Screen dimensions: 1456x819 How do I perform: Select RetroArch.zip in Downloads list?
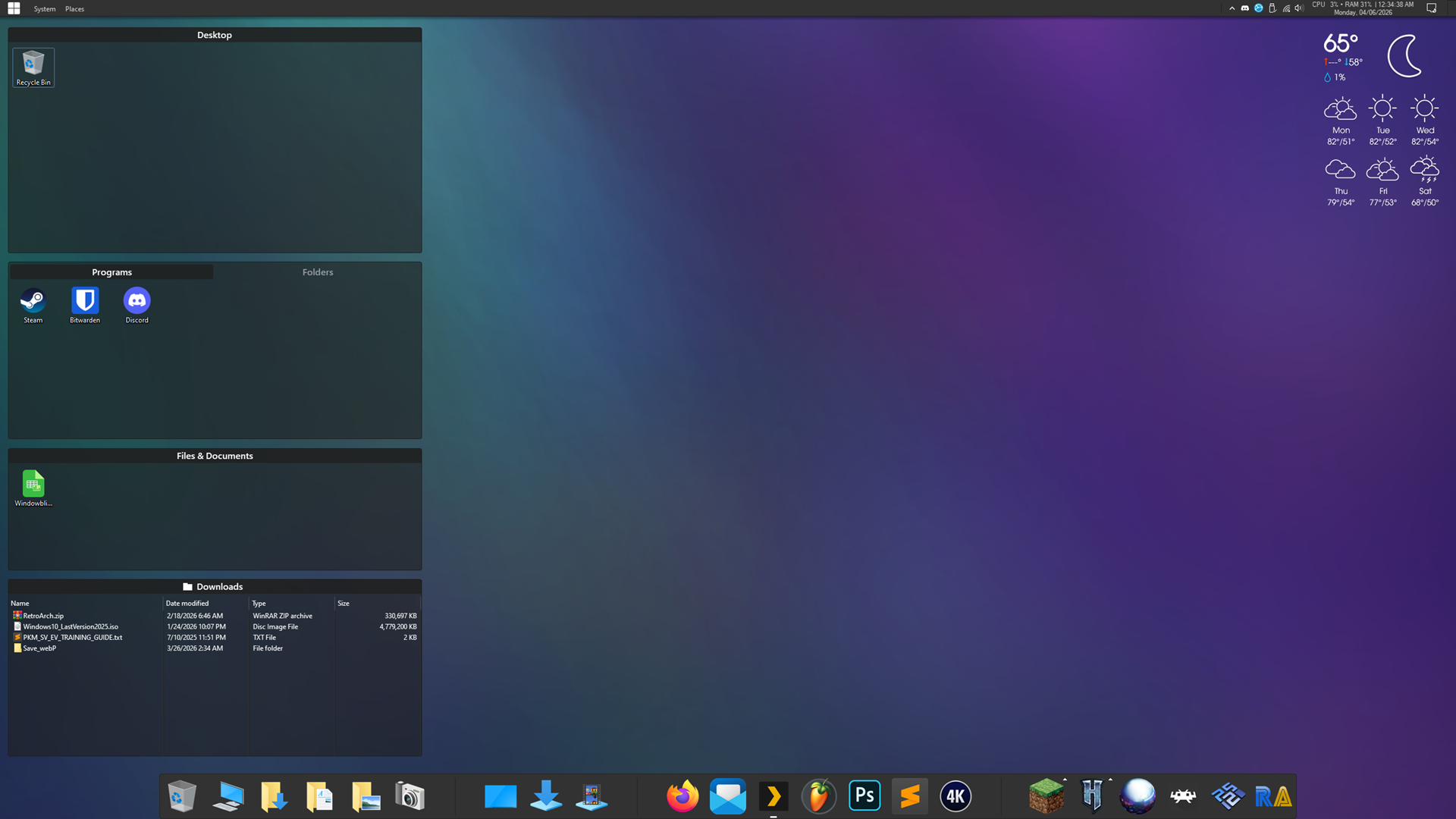point(43,616)
